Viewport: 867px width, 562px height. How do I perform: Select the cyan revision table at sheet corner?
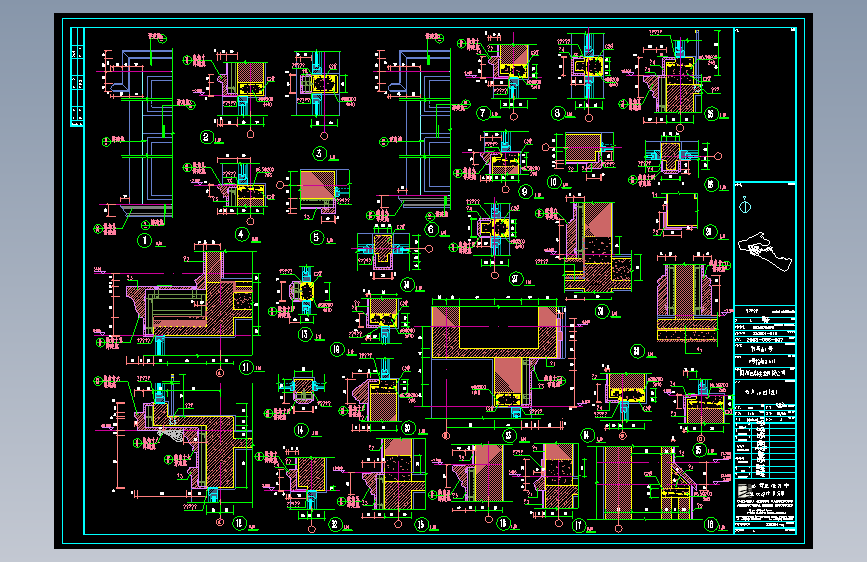pyautogui.click(x=77, y=77)
